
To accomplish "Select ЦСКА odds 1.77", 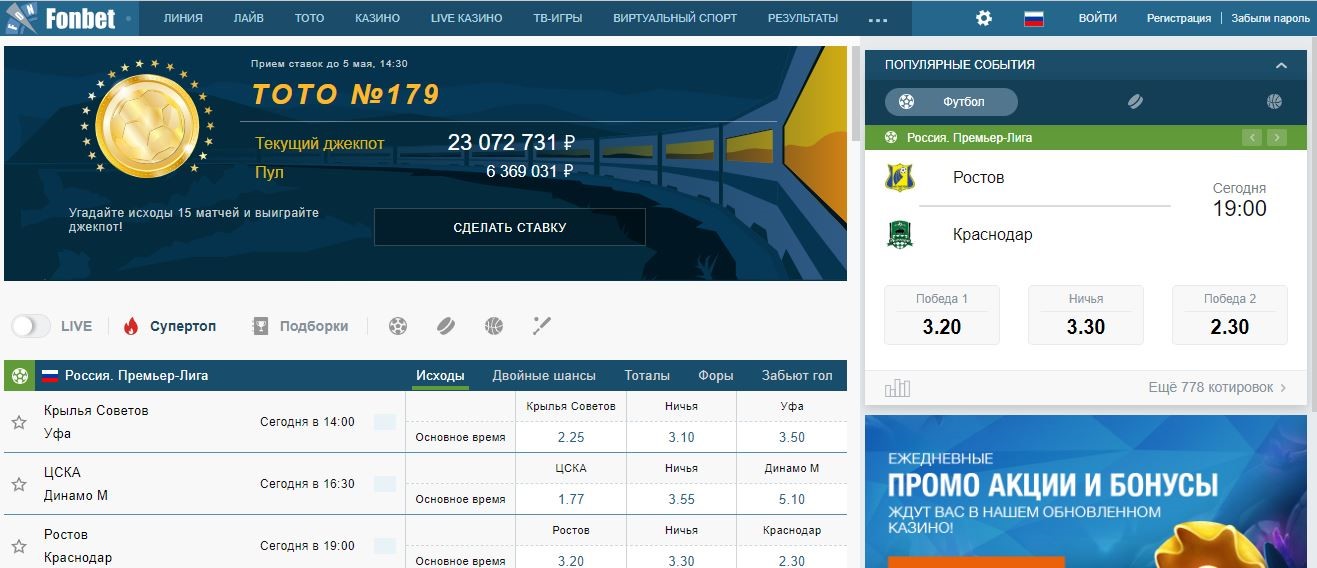I will click(571, 499).
